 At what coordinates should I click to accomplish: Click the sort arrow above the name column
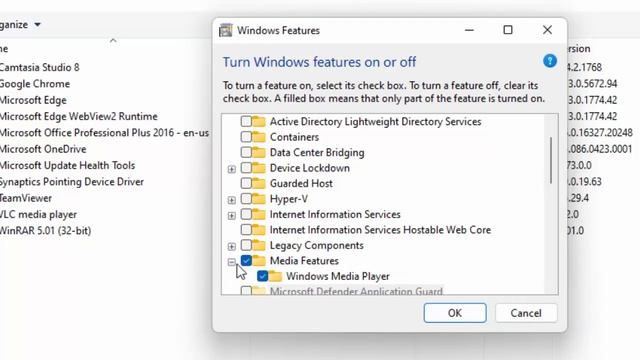pyautogui.click(x=113, y=40)
